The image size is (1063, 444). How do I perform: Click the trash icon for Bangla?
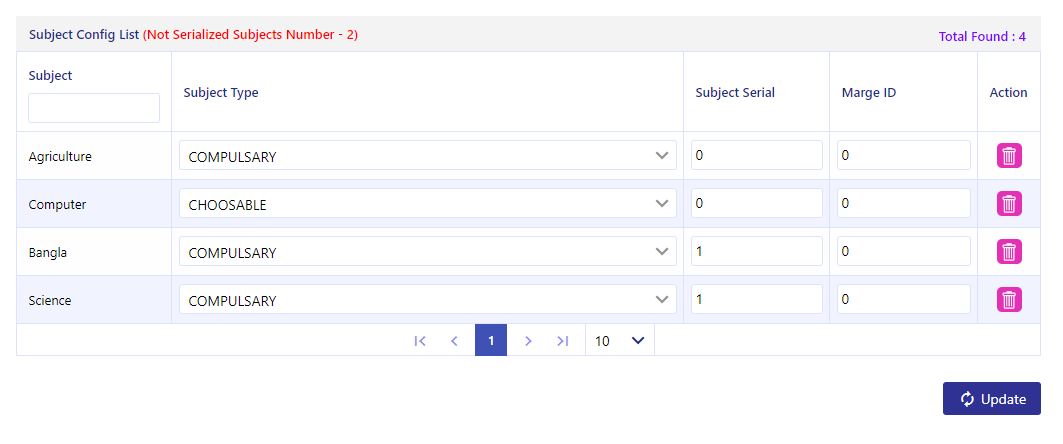coord(1009,251)
